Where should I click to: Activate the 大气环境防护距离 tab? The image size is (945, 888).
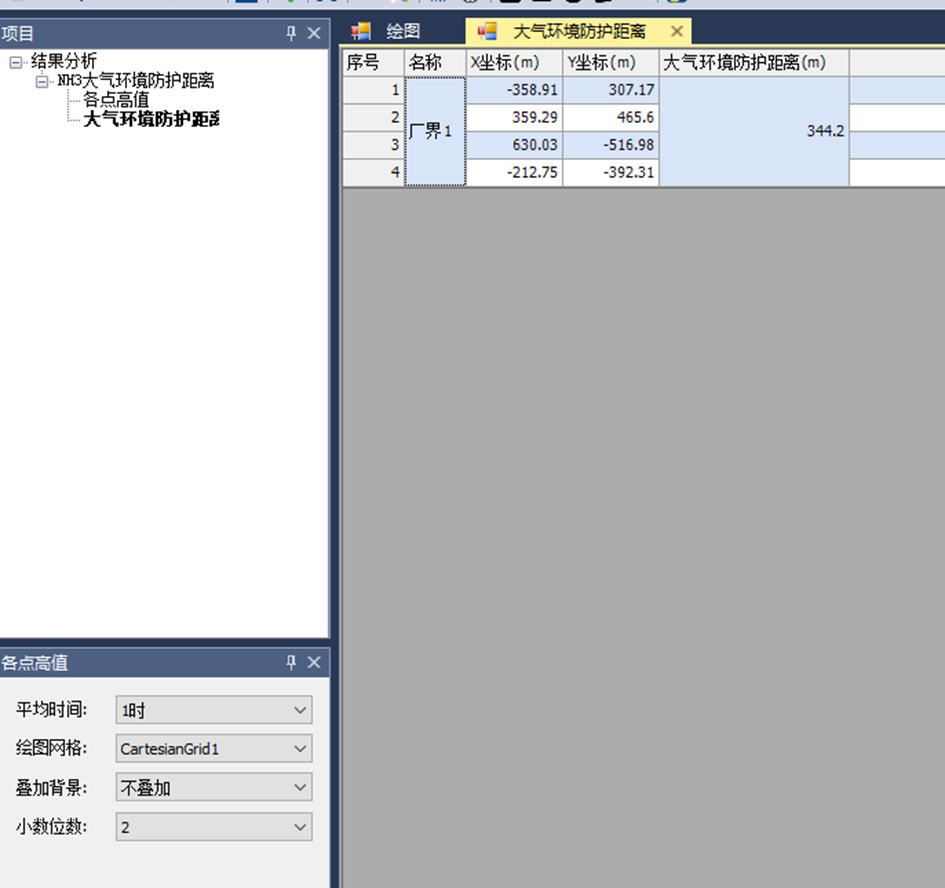click(578, 32)
